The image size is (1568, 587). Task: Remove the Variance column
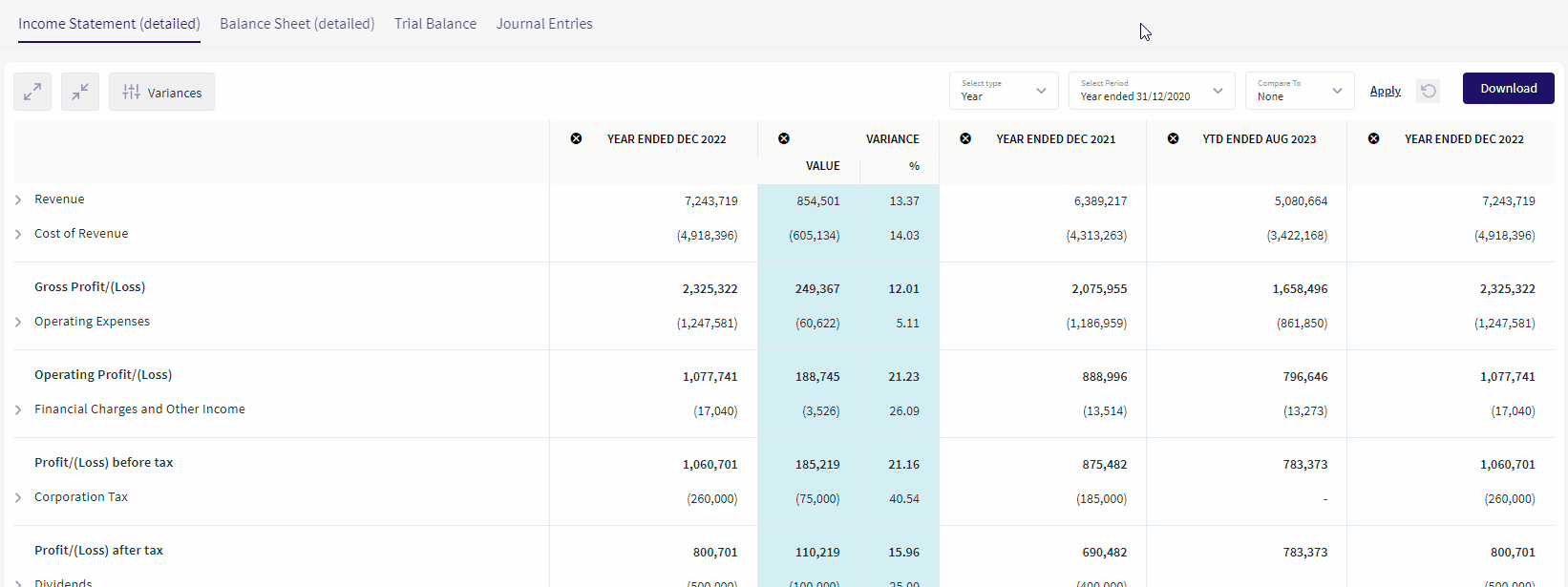point(783,138)
